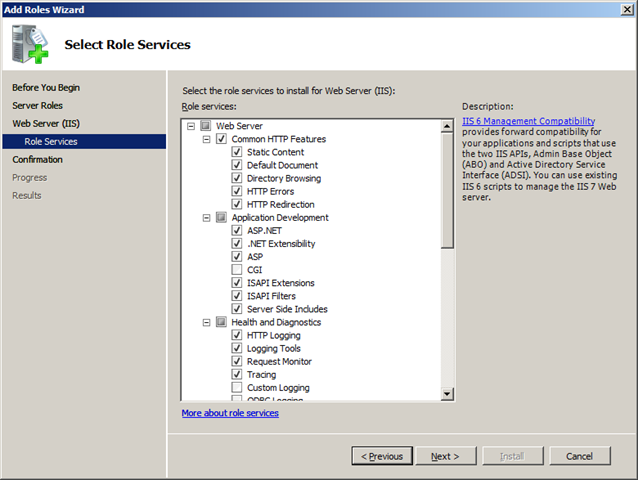Image resolution: width=638 pixels, height=480 pixels.
Task: Uncheck the ASP checkbox
Action: [237, 256]
